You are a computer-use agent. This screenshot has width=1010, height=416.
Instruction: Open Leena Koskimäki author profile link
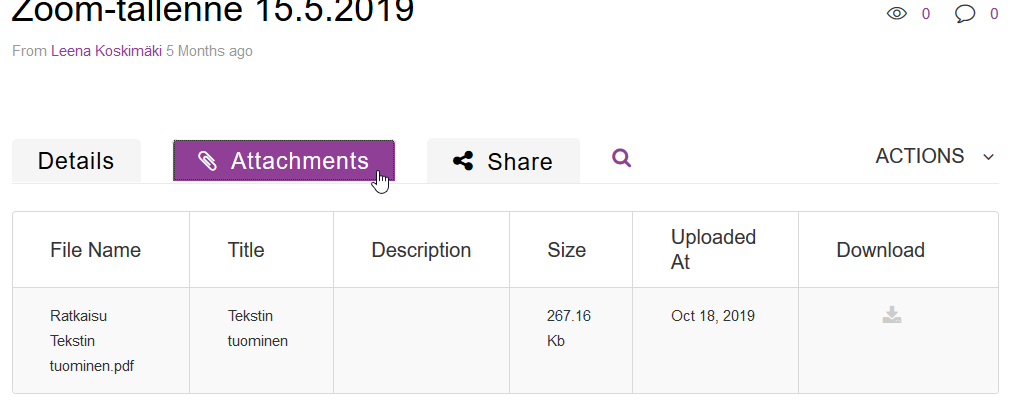point(106,51)
